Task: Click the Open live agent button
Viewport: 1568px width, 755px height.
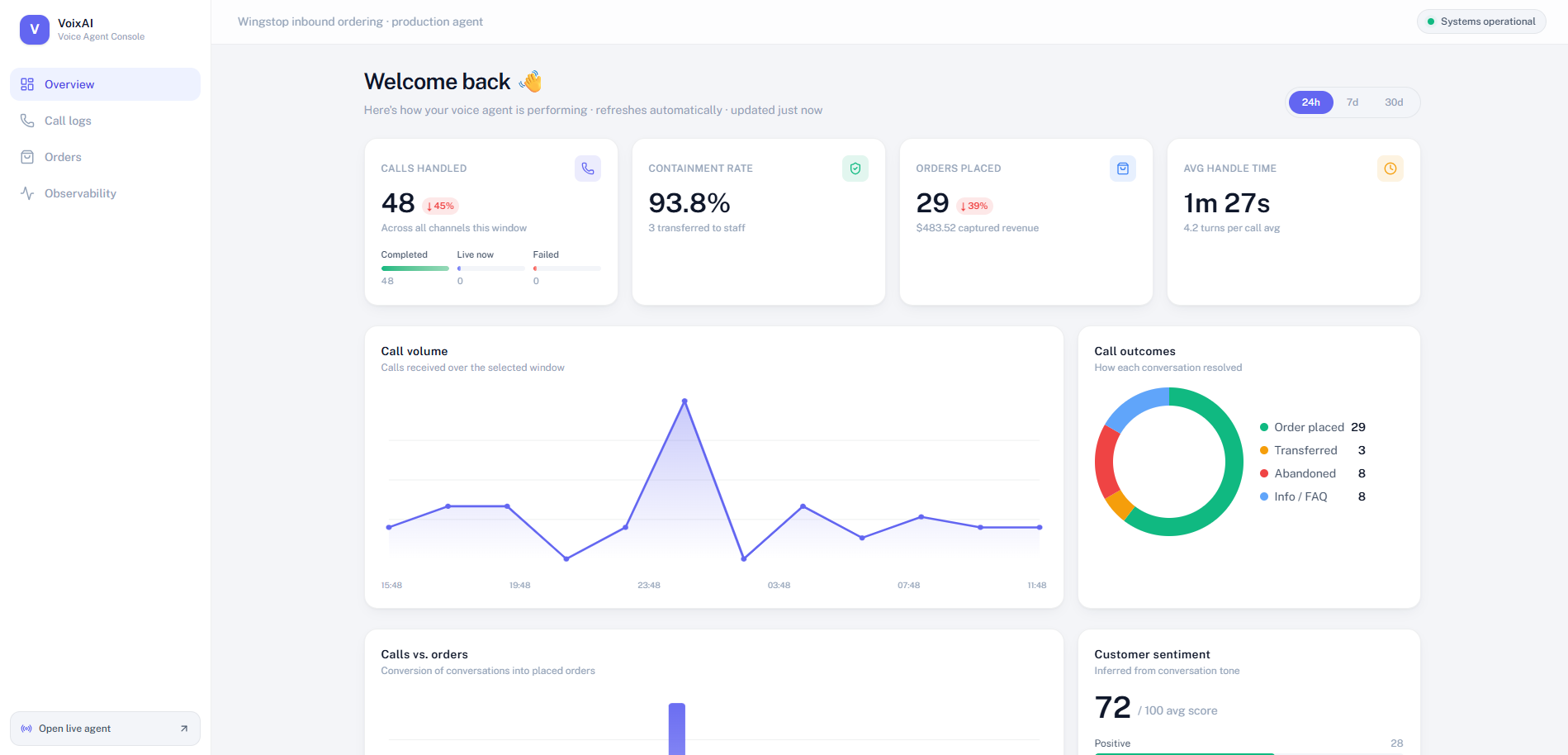Action: (105, 729)
